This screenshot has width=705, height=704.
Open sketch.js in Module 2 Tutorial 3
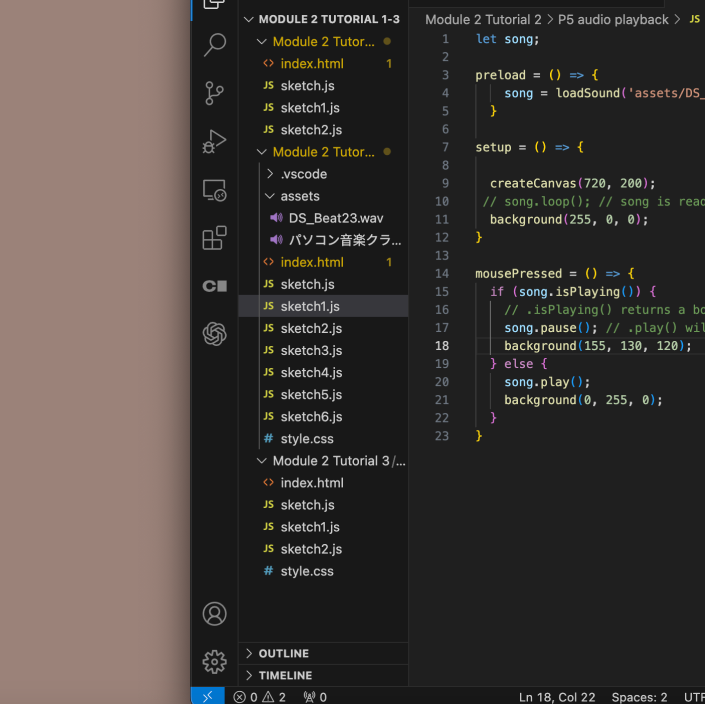[x=323, y=505]
